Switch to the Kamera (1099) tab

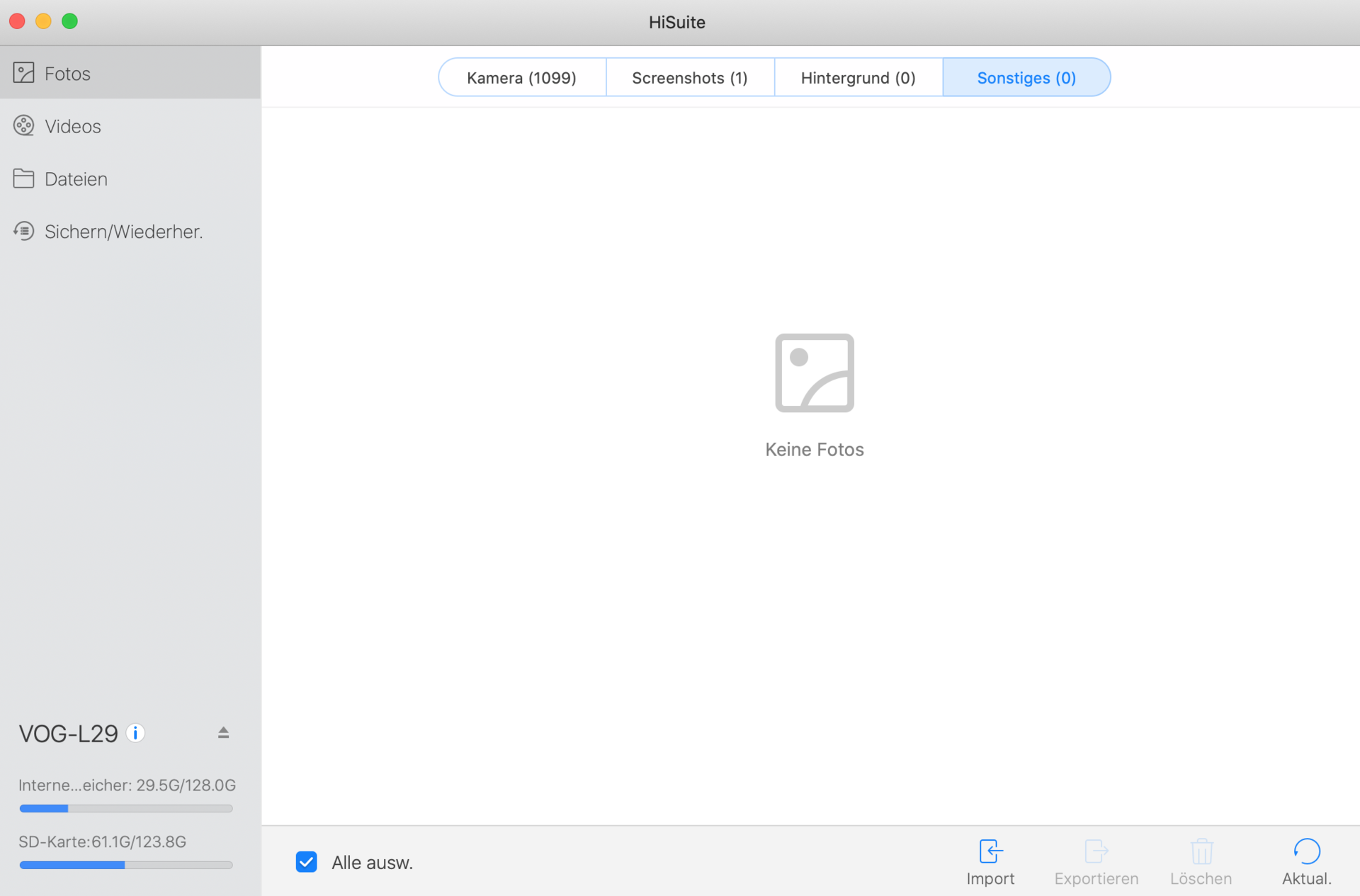[x=522, y=77]
